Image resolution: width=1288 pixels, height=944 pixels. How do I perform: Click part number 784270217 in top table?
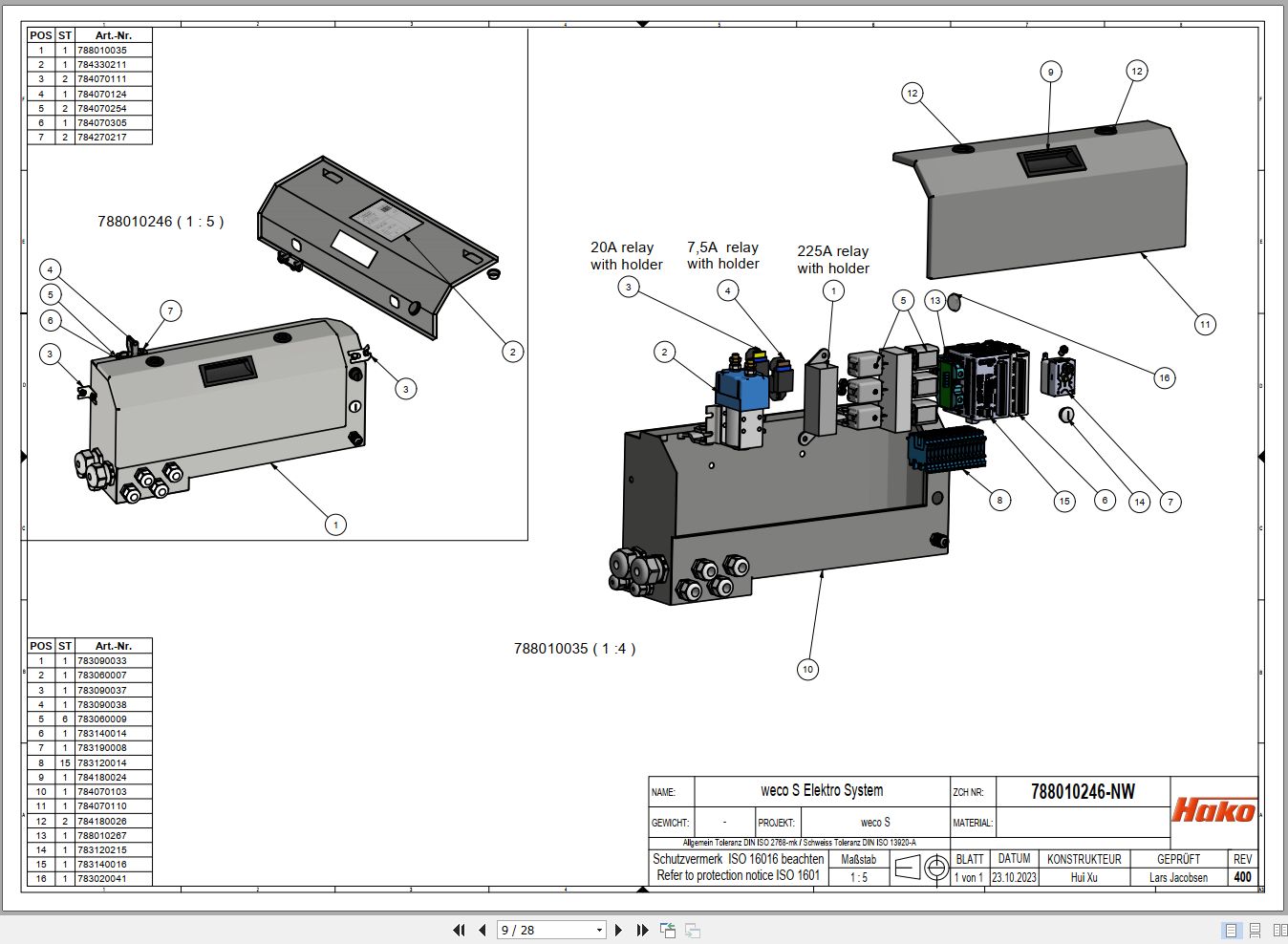coord(101,138)
